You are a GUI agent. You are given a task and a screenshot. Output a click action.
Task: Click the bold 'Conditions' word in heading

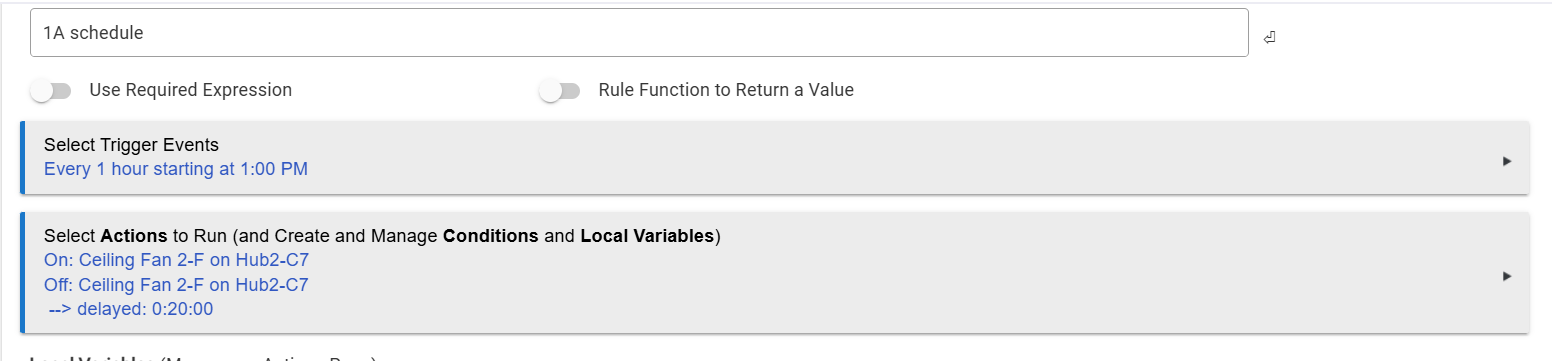(490, 236)
